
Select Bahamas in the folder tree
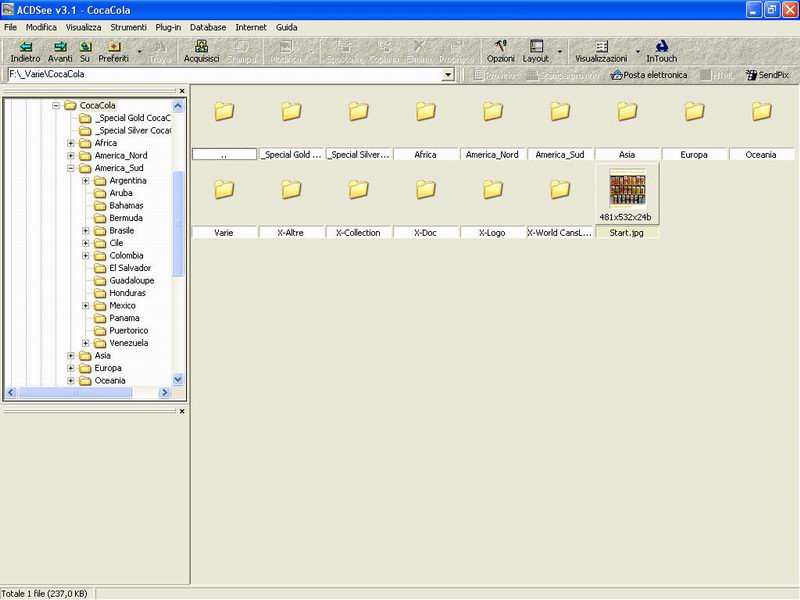coord(127,206)
